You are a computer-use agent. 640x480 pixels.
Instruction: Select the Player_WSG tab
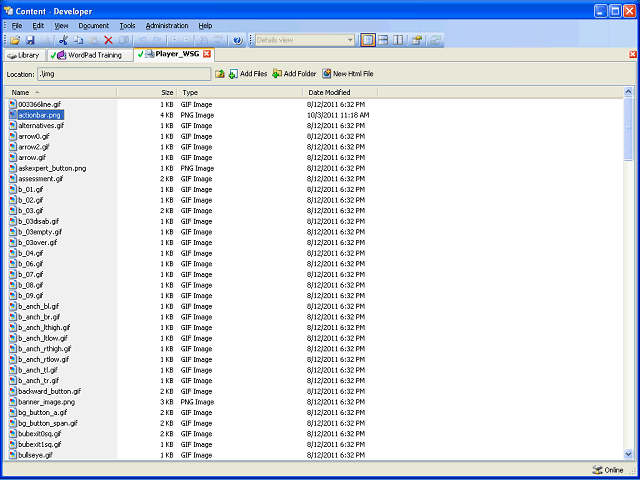pyautogui.click(x=174, y=54)
